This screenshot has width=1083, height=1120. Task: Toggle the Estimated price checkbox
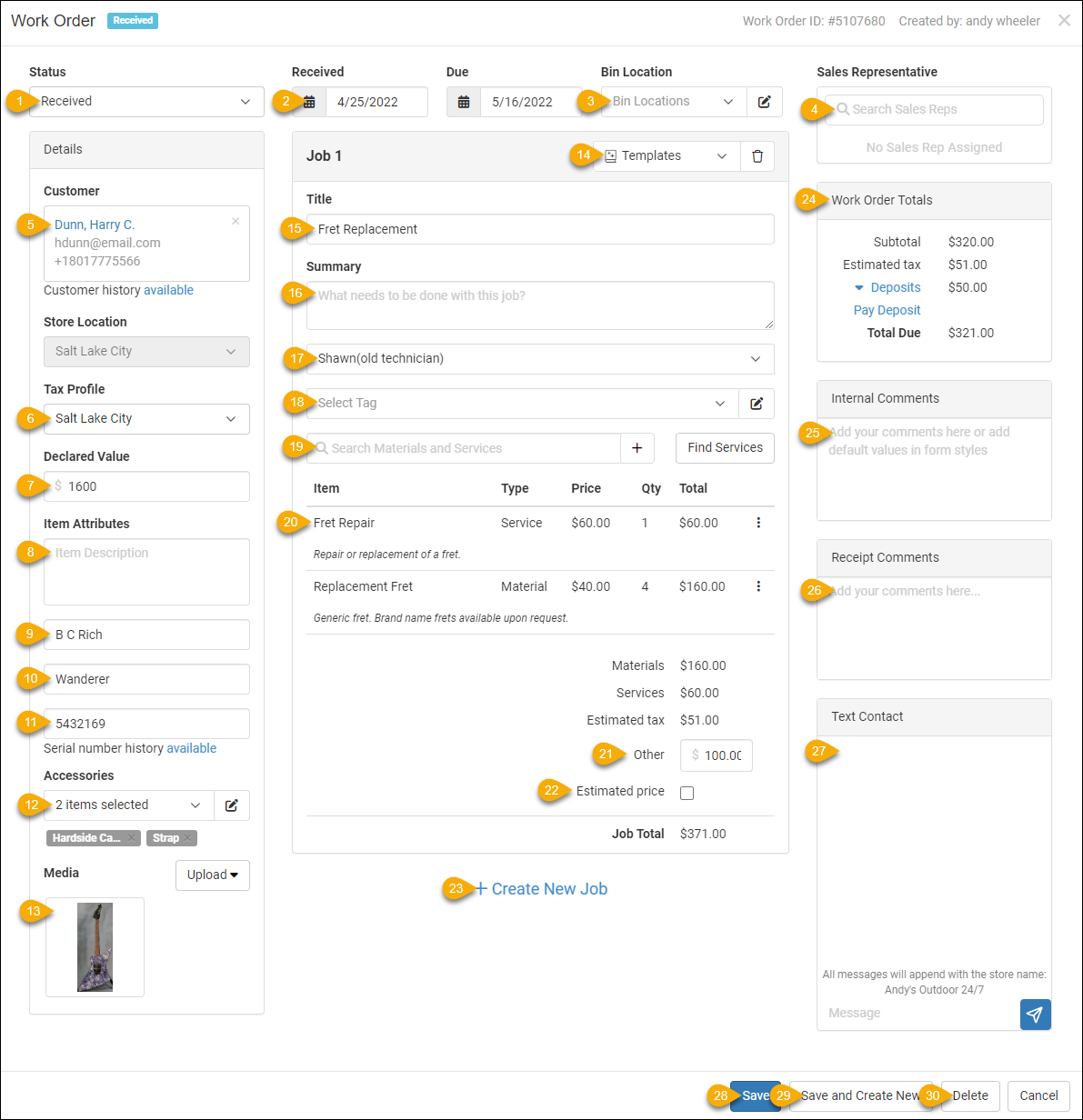tap(687, 793)
